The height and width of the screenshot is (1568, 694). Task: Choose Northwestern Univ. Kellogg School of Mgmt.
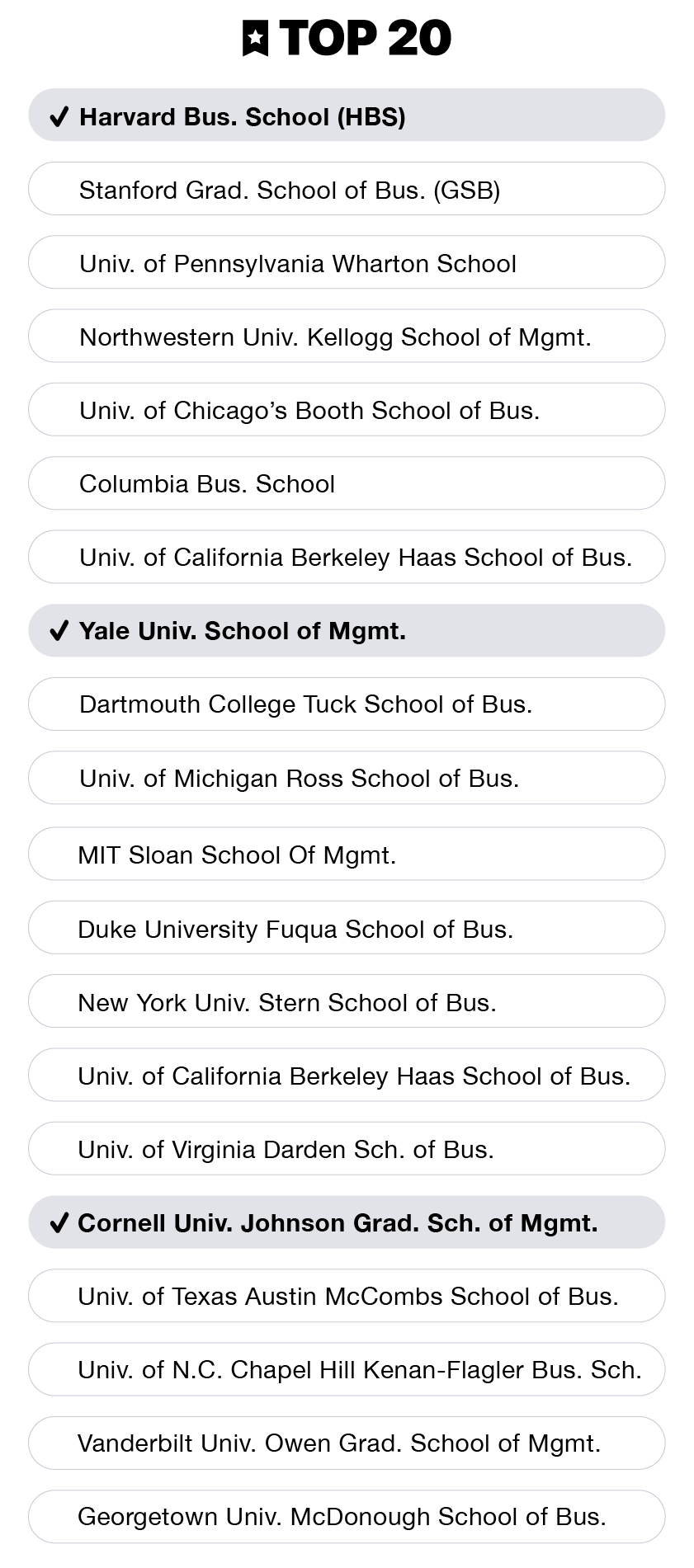point(347,336)
